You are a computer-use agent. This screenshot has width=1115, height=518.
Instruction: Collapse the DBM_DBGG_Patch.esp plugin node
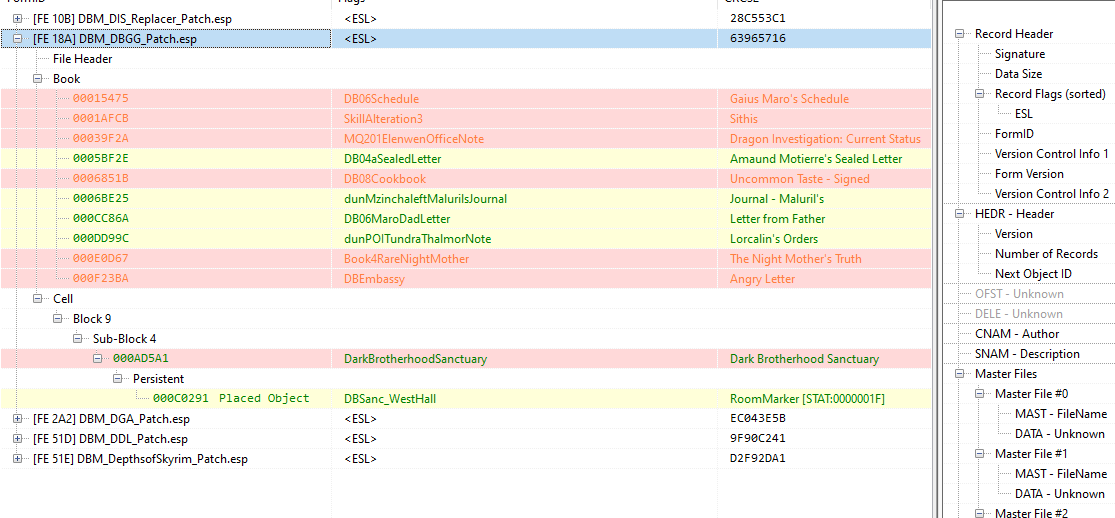(18, 39)
